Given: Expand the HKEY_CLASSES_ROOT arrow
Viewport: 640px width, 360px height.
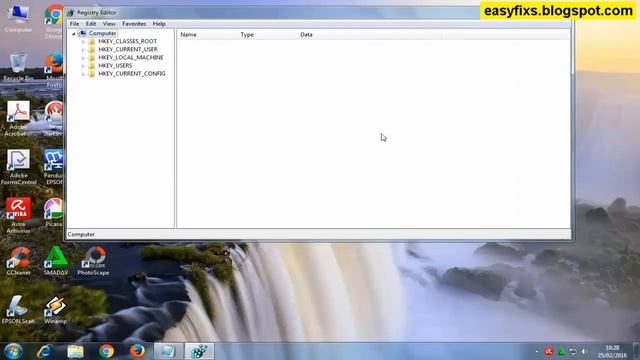Looking at the screenshot, I should (x=84, y=42).
